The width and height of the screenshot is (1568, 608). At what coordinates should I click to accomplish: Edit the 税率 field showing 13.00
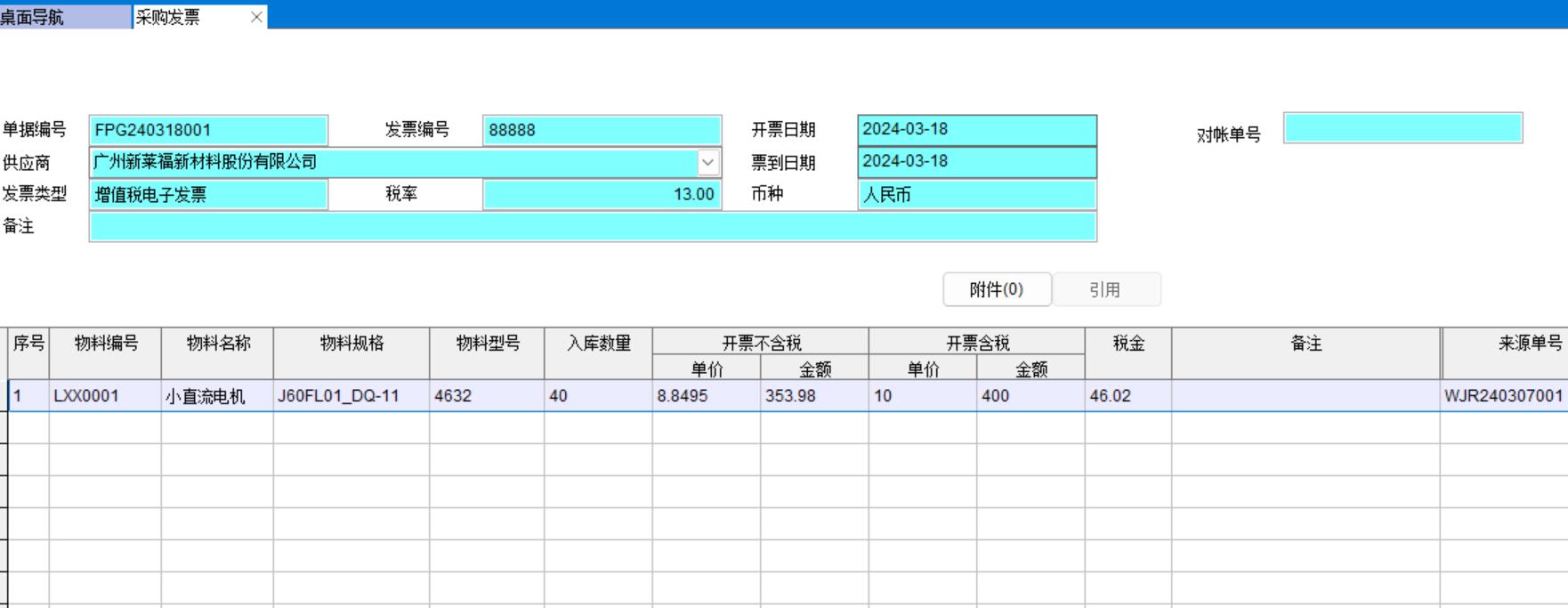click(602, 195)
